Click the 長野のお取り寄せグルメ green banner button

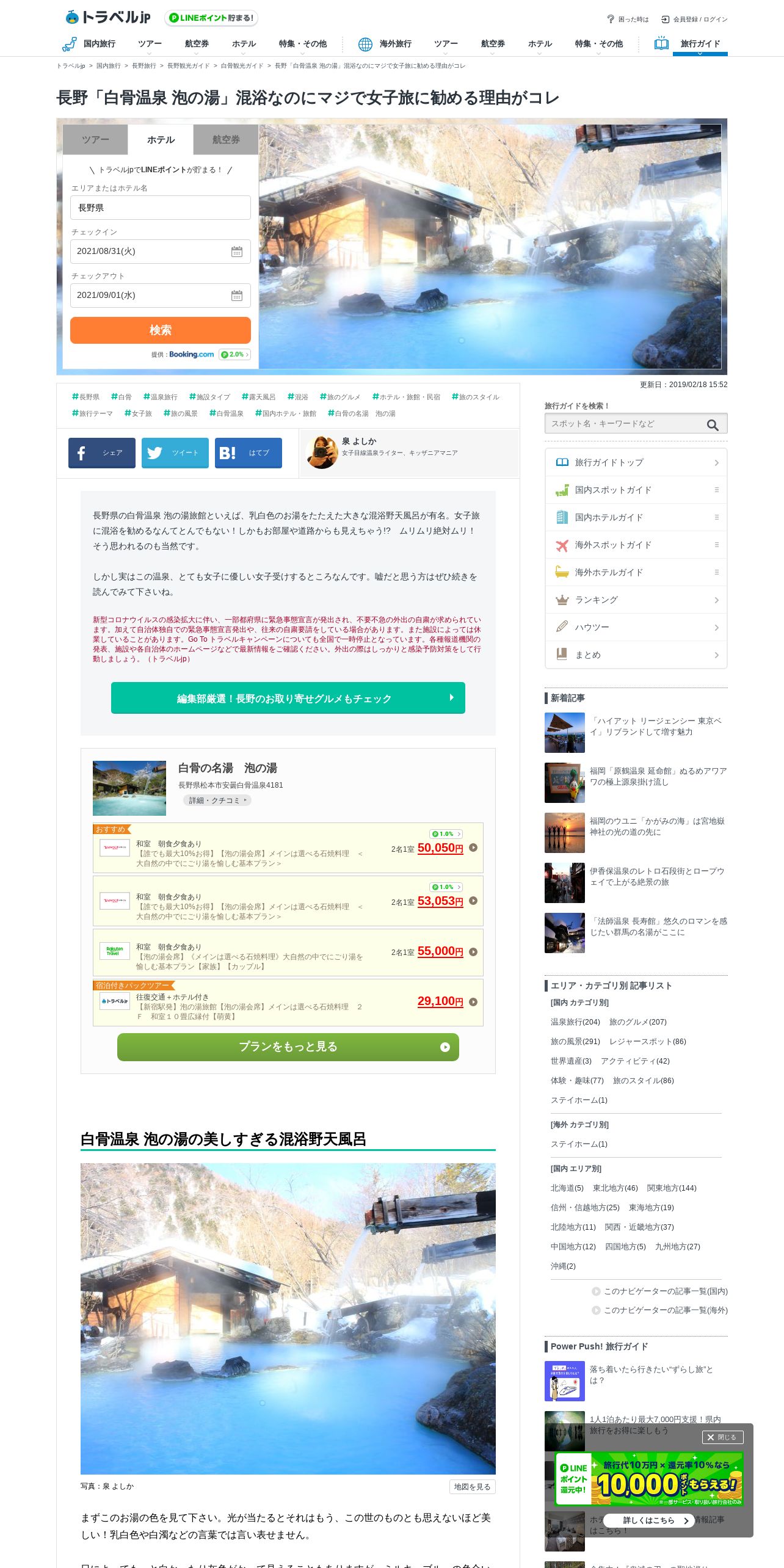[x=288, y=698]
